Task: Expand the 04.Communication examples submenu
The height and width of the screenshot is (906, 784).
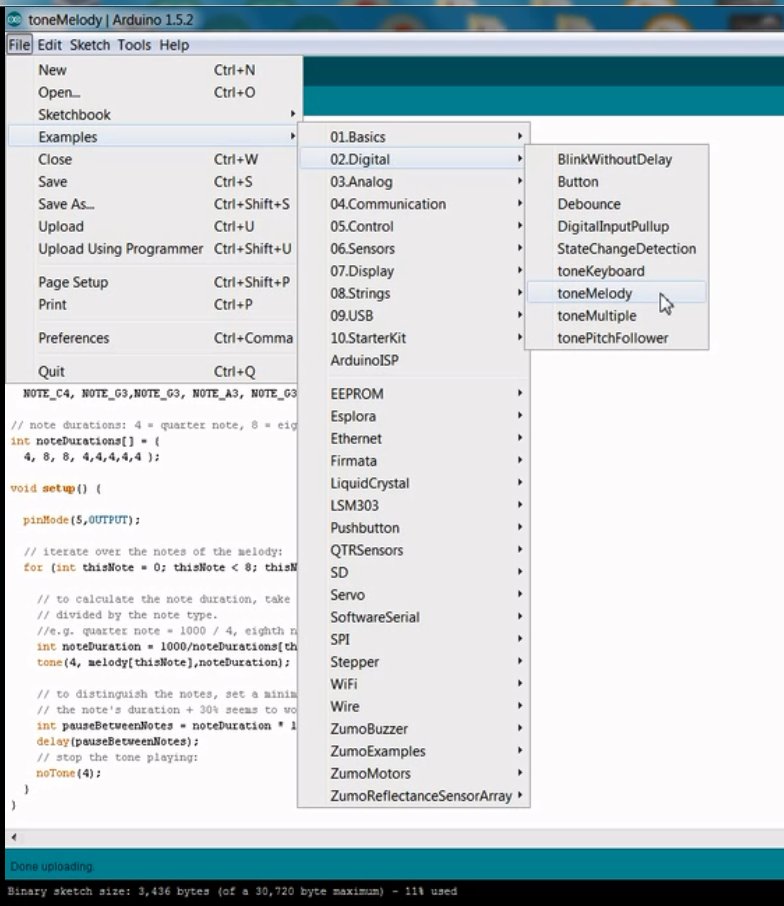Action: [414, 204]
